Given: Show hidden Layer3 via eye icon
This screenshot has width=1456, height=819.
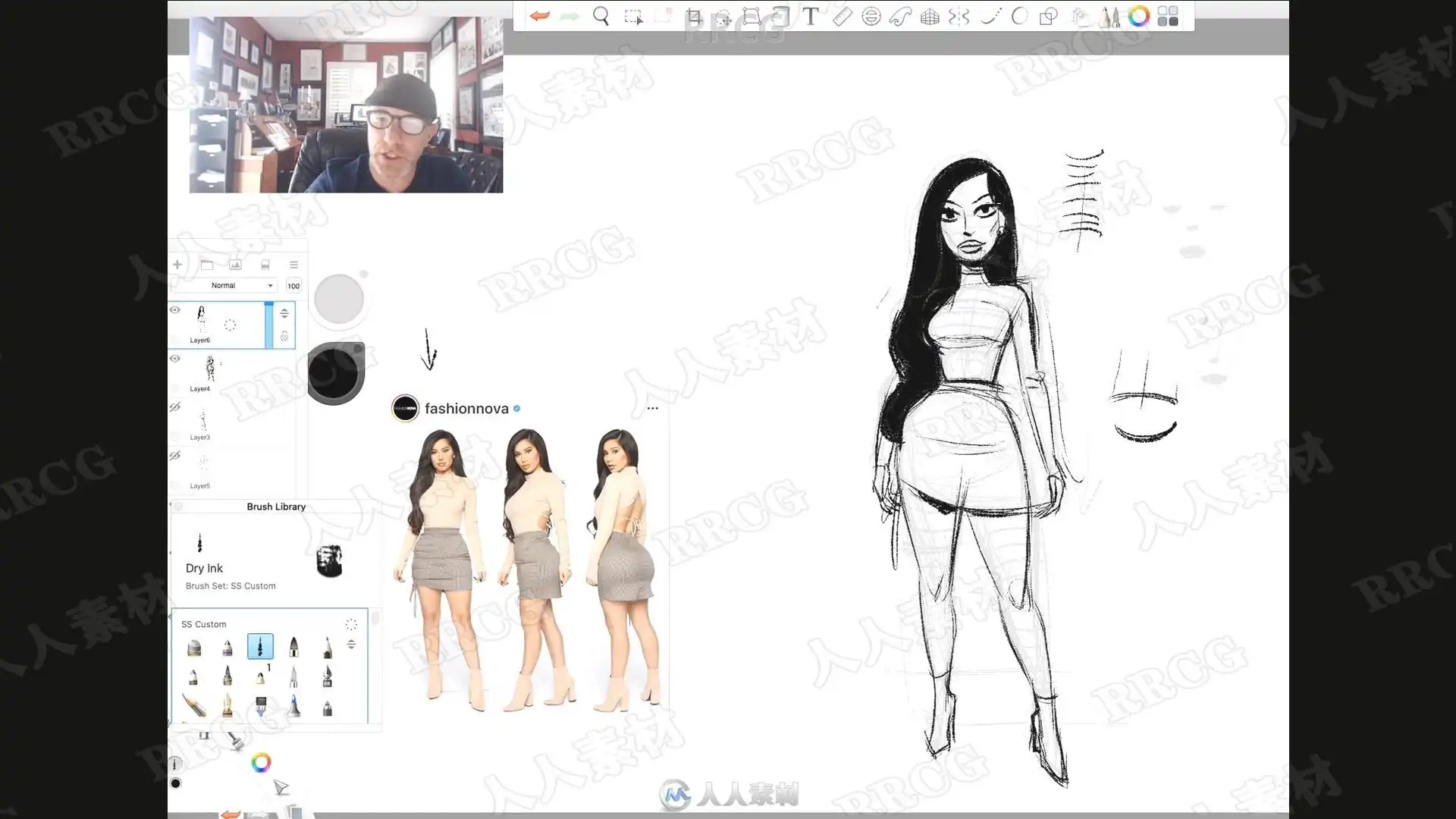Looking at the screenshot, I should (x=175, y=407).
